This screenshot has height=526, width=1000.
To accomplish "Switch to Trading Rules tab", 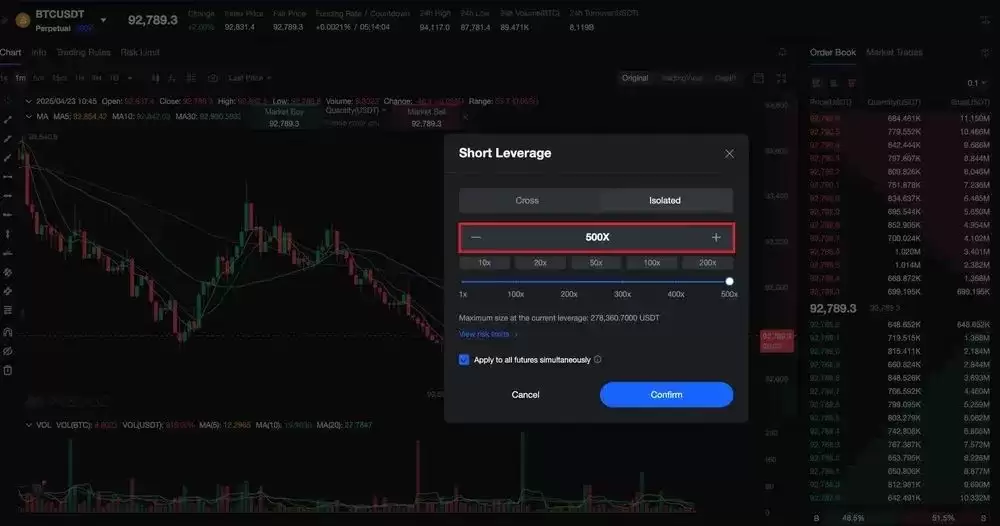I will coord(84,52).
